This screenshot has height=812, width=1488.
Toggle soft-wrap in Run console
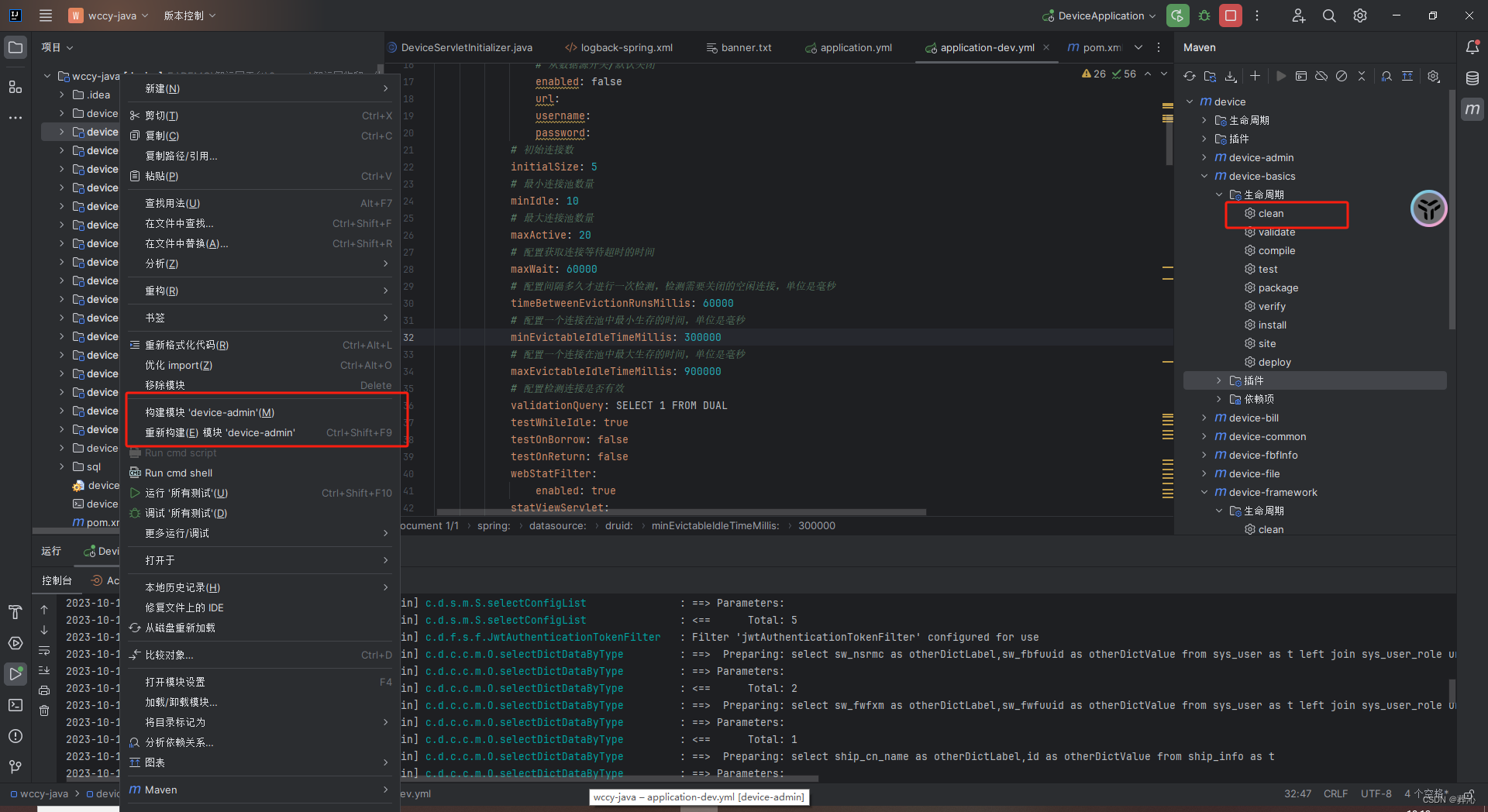(44, 650)
